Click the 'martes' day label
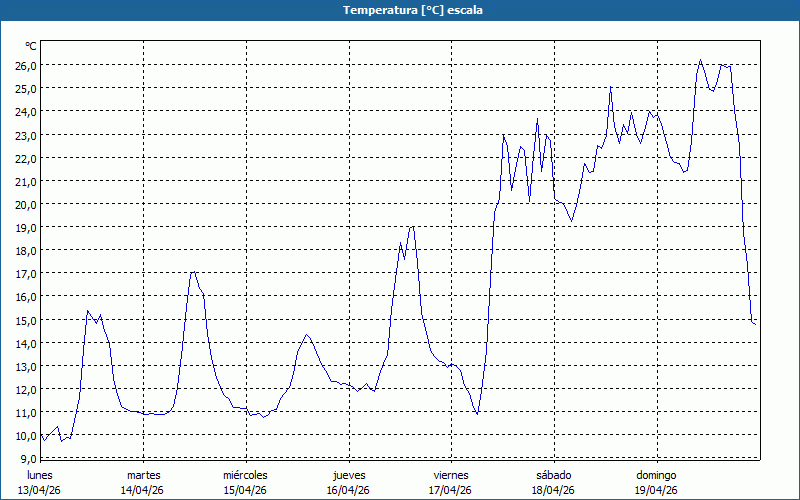This screenshot has height=500, width=800. click(x=143, y=475)
